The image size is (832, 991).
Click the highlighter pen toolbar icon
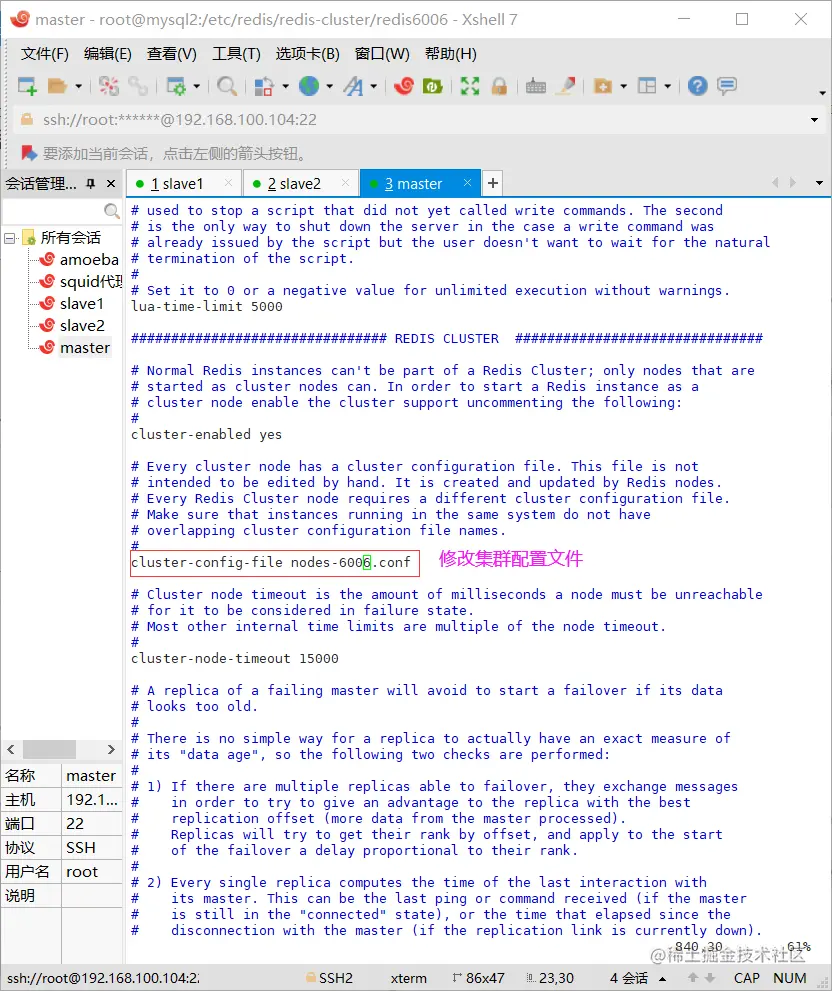coord(565,86)
